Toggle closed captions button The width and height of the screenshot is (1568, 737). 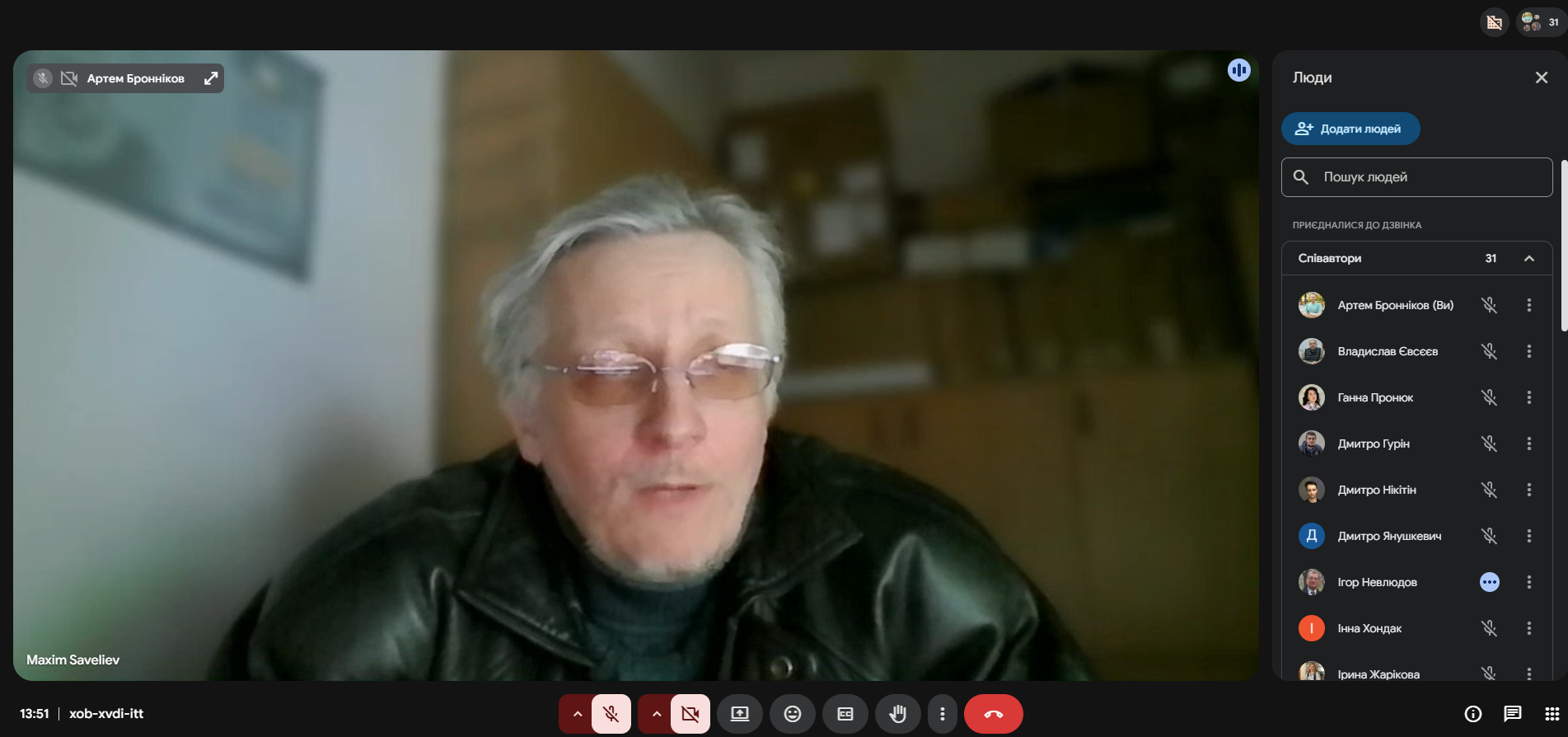click(845, 714)
